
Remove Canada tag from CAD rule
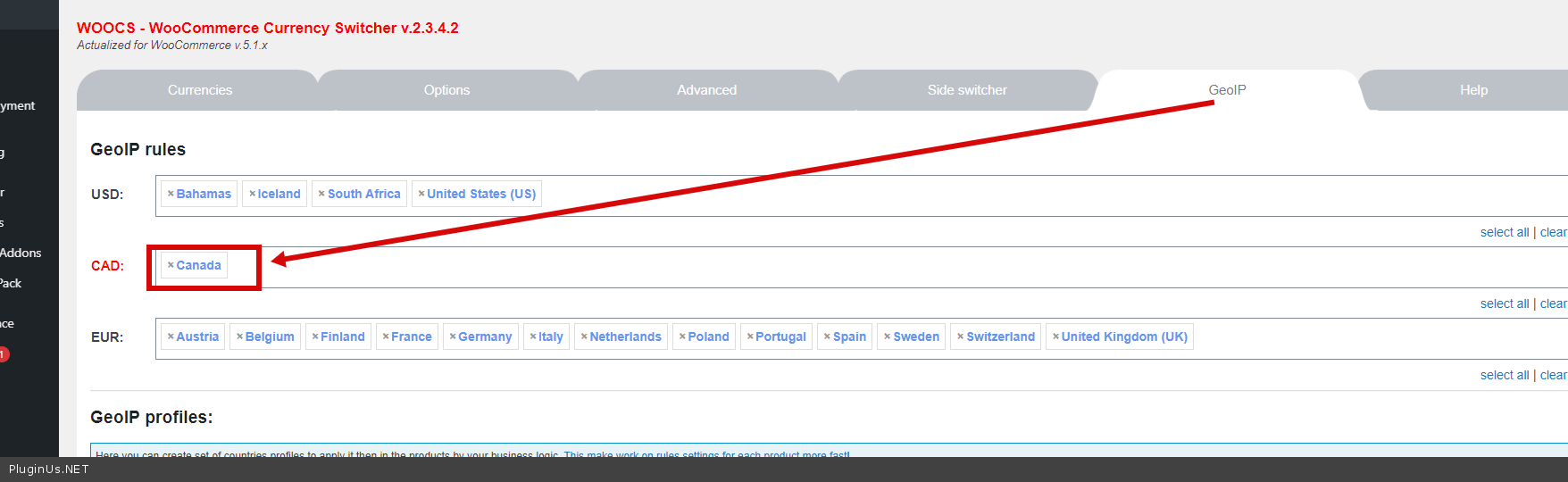tap(171, 265)
